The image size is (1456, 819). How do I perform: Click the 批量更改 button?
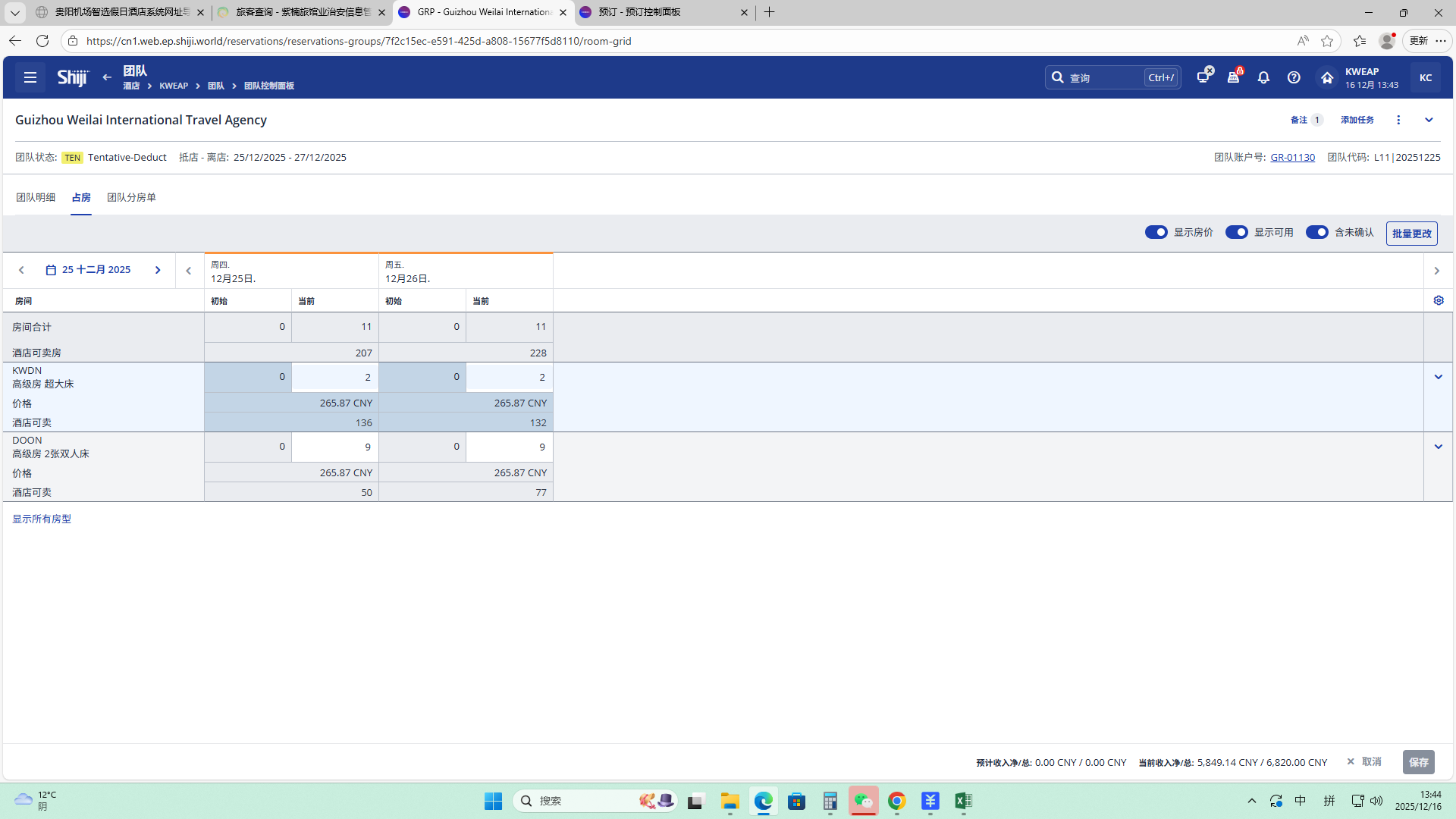(x=1411, y=234)
